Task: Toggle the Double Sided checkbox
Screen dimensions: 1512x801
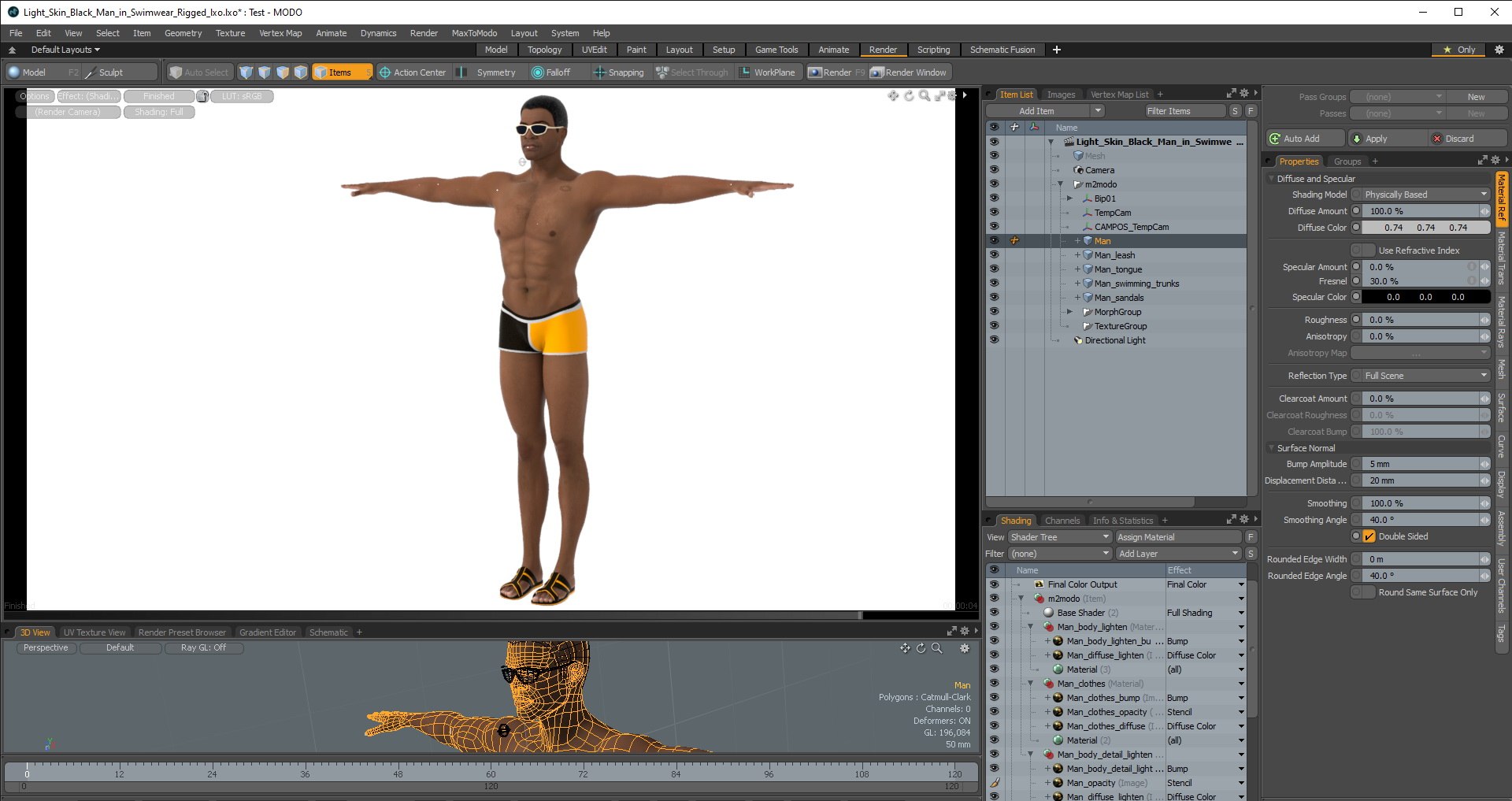Action: point(1369,536)
